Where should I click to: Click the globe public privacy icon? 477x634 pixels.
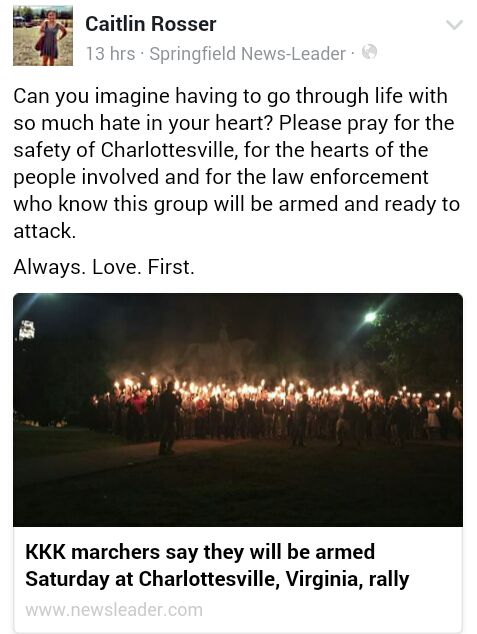(x=369, y=52)
